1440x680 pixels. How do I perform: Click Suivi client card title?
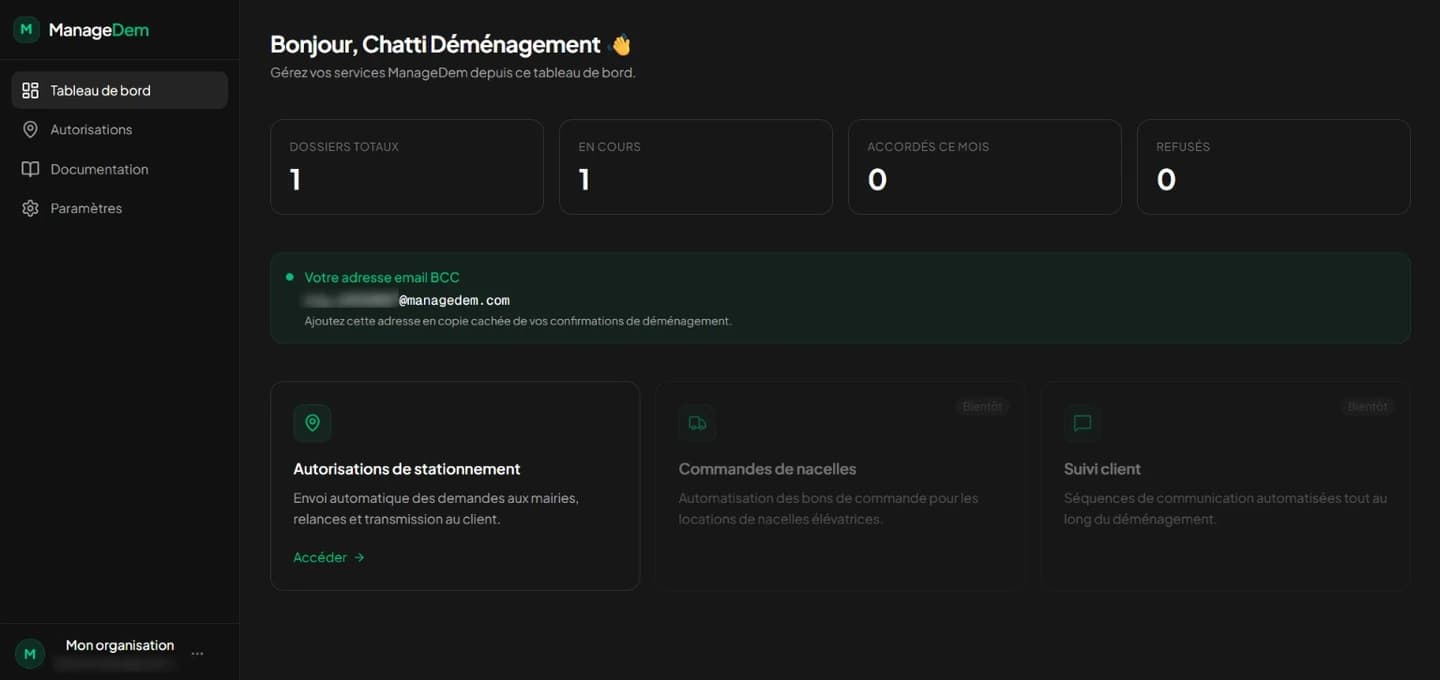coord(1102,469)
